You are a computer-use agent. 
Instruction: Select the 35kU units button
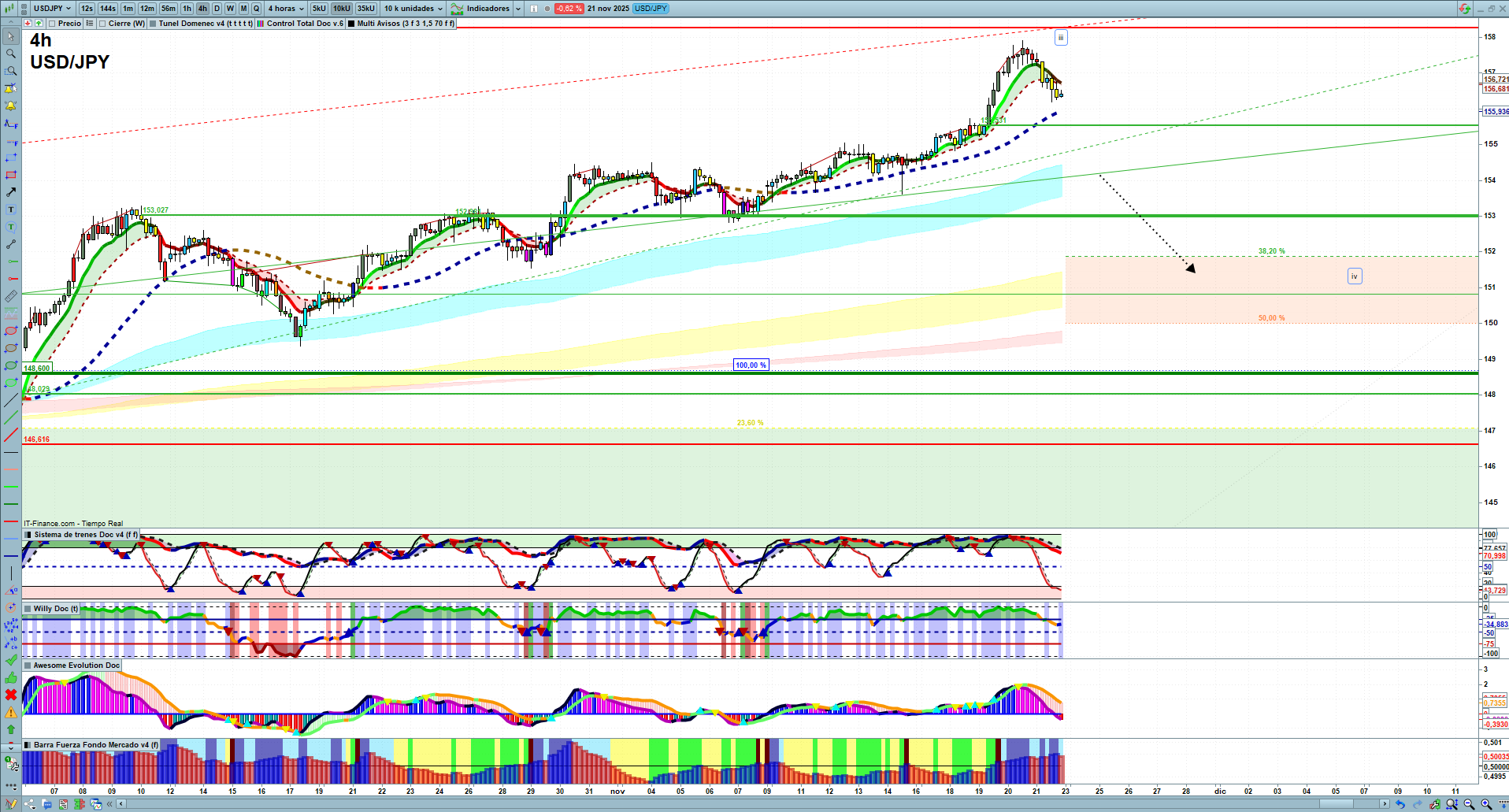pyautogui.click(x=366, y=9)
